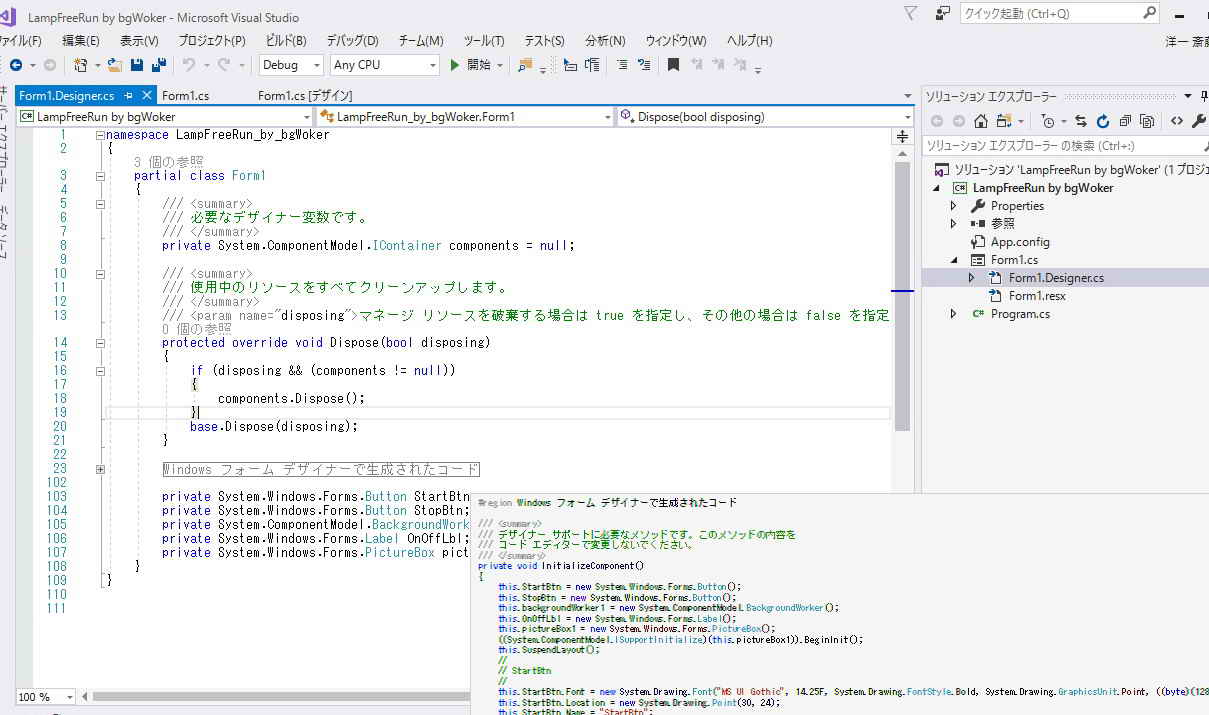Open the ビルド(B) menu
The width and height of the screenshot is (1209, 715).
click(286, 41)
